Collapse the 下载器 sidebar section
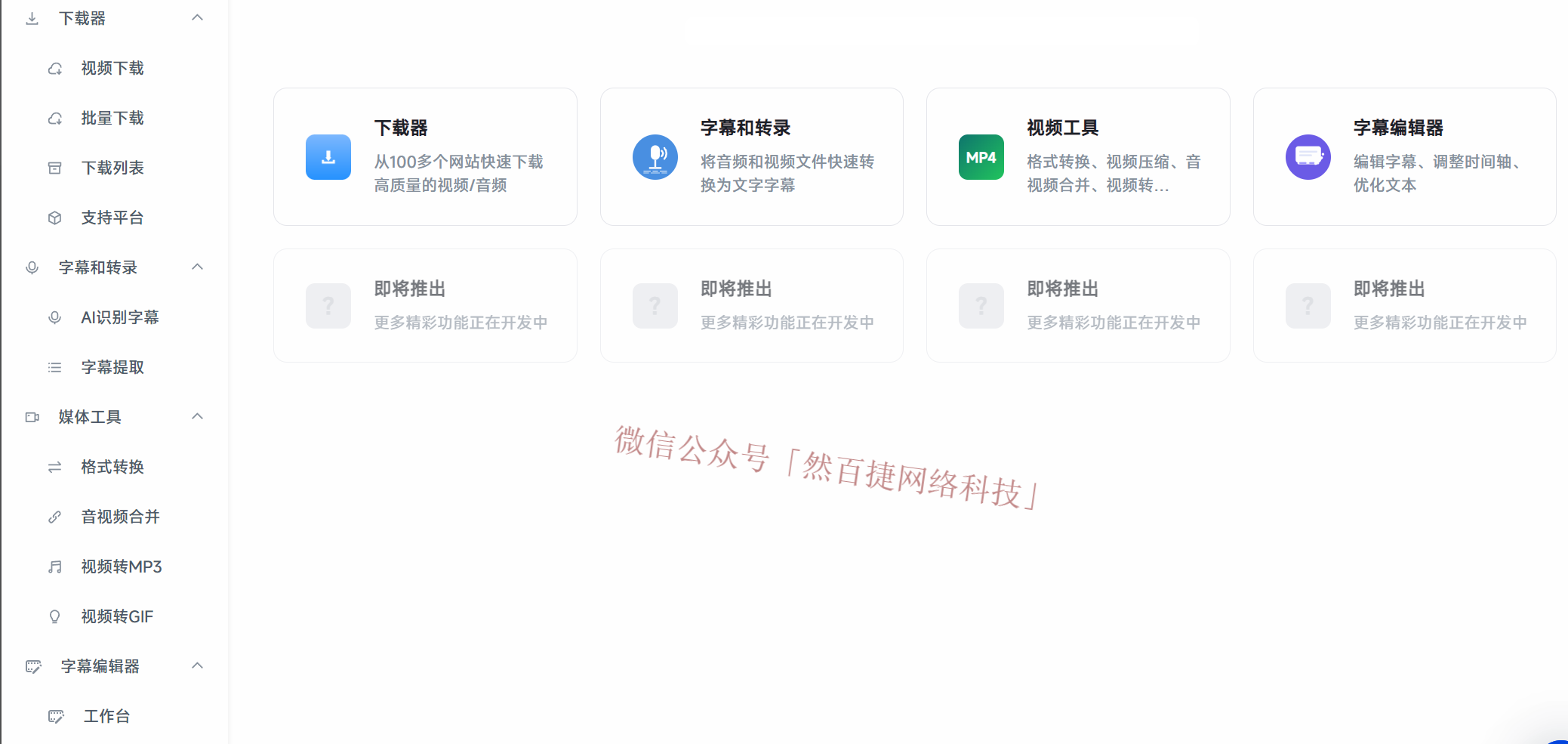This screenshot has width=1568, height=744. coord(197,17)
